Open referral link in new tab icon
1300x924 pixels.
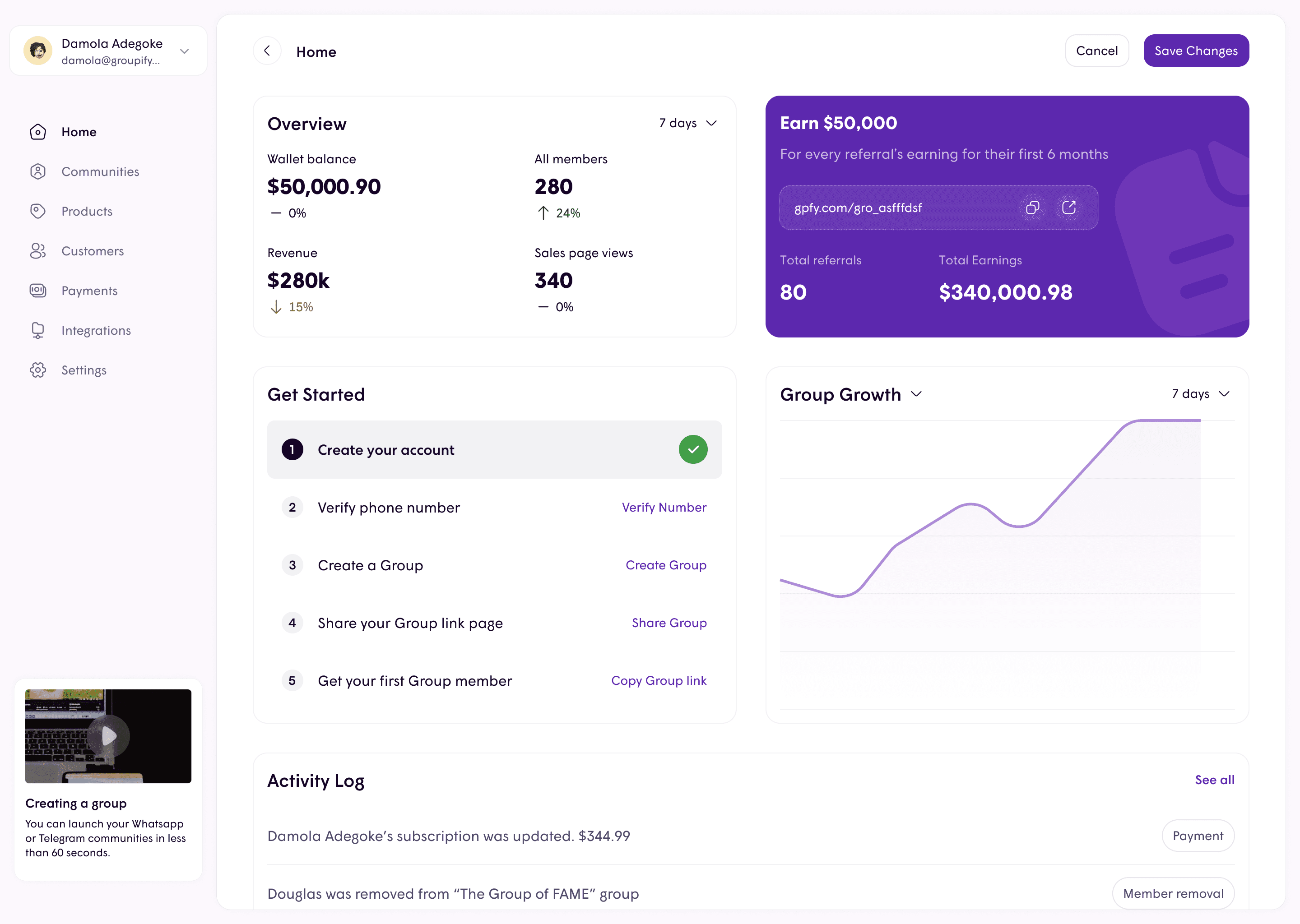[1068, 208]
